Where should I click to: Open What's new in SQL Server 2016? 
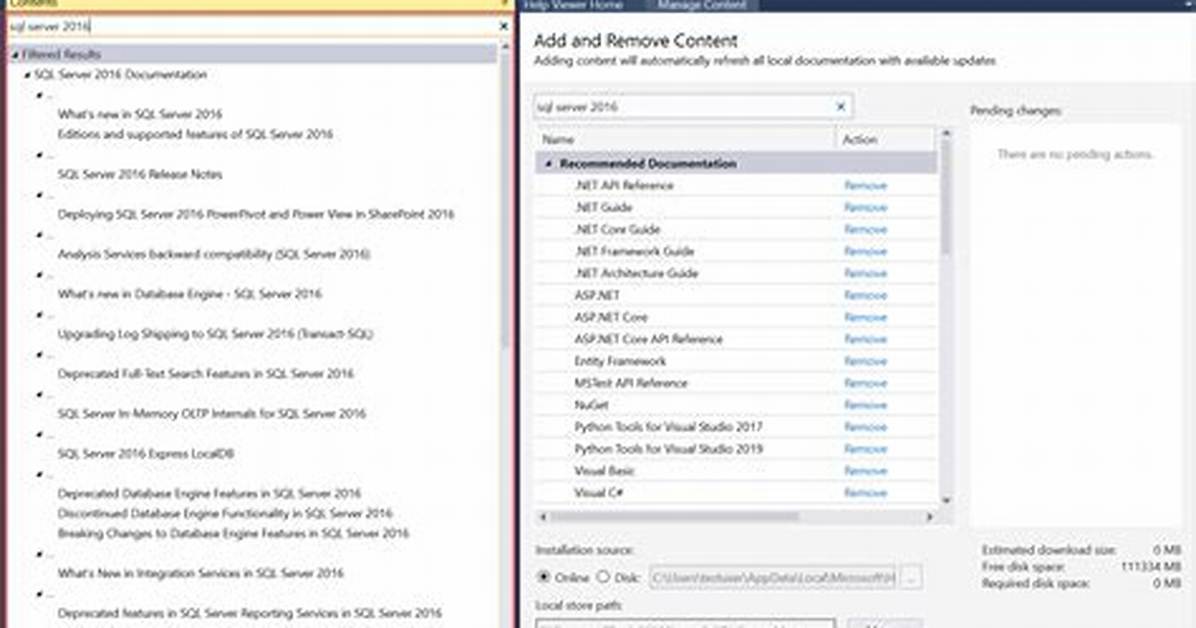tap(140, 114)
